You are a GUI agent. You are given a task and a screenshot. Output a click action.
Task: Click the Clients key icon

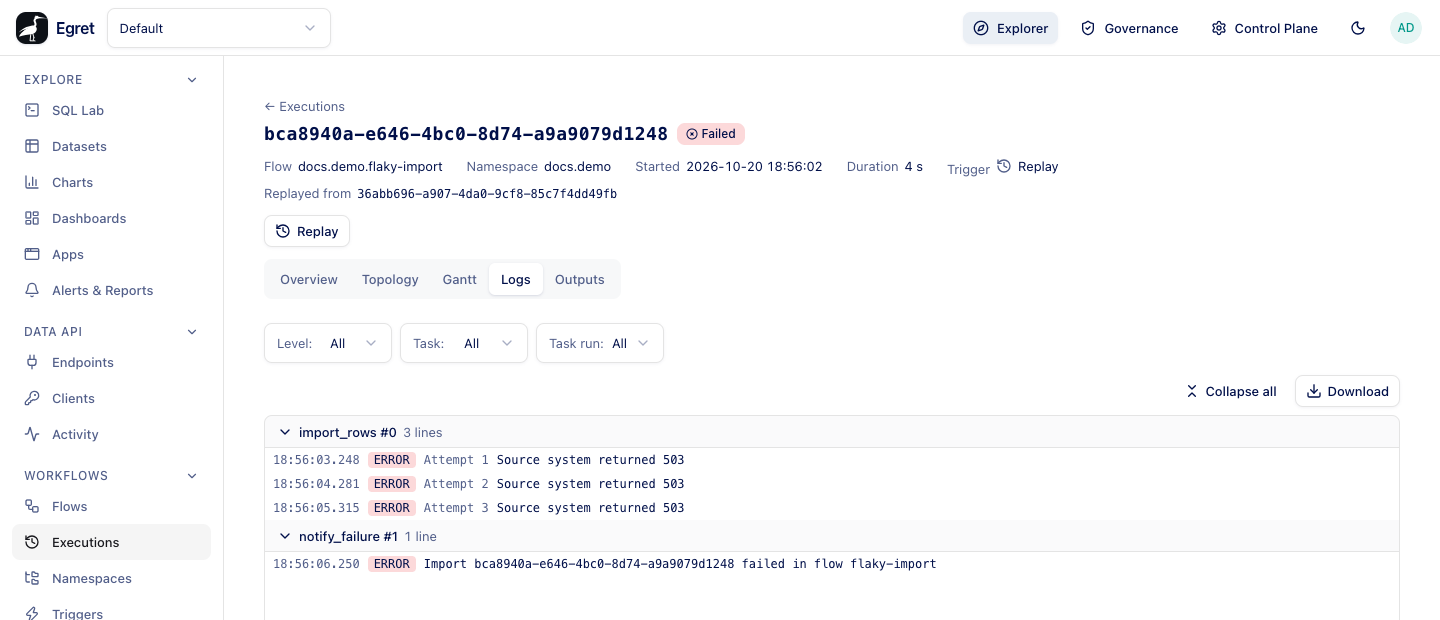coord(32,398)
